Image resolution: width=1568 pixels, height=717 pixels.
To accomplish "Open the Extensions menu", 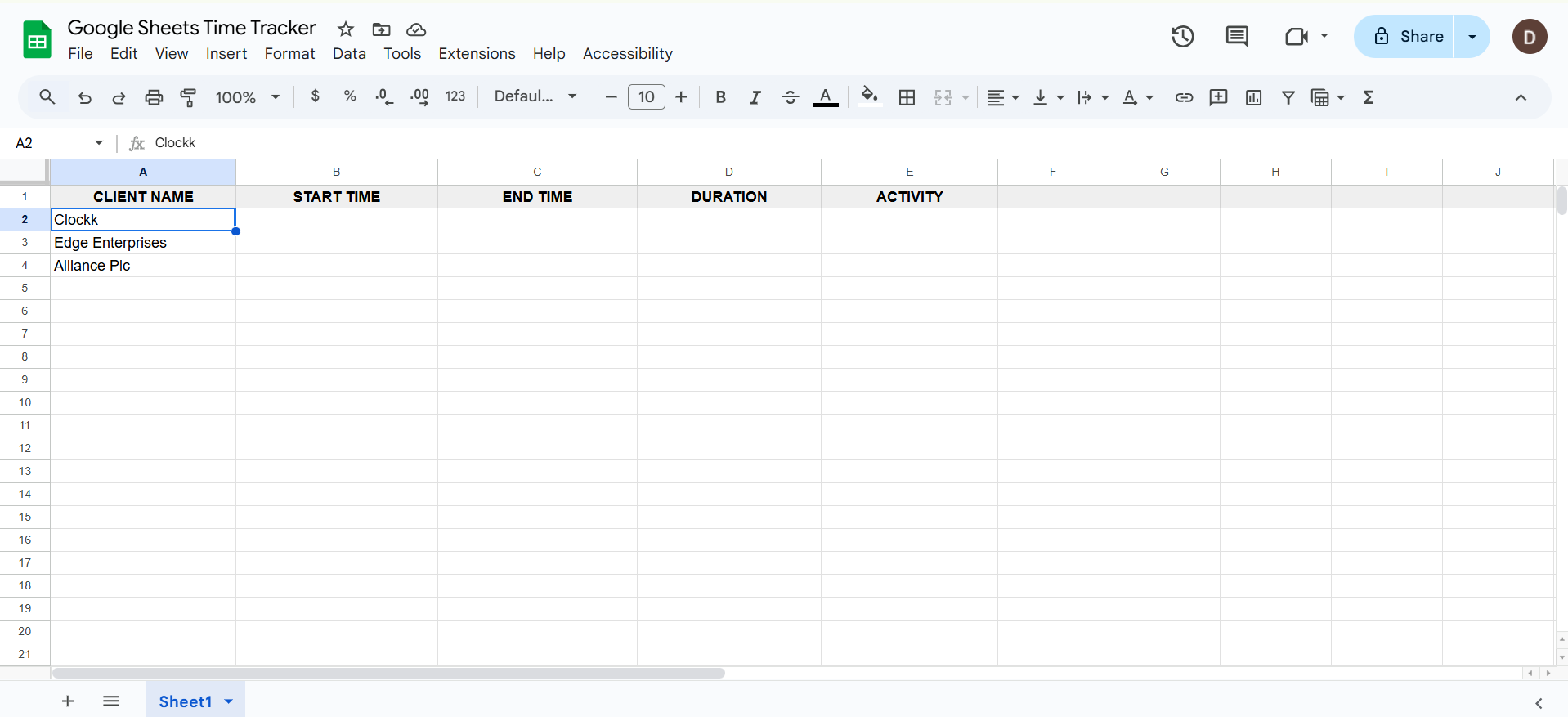I will click(477, 53).
